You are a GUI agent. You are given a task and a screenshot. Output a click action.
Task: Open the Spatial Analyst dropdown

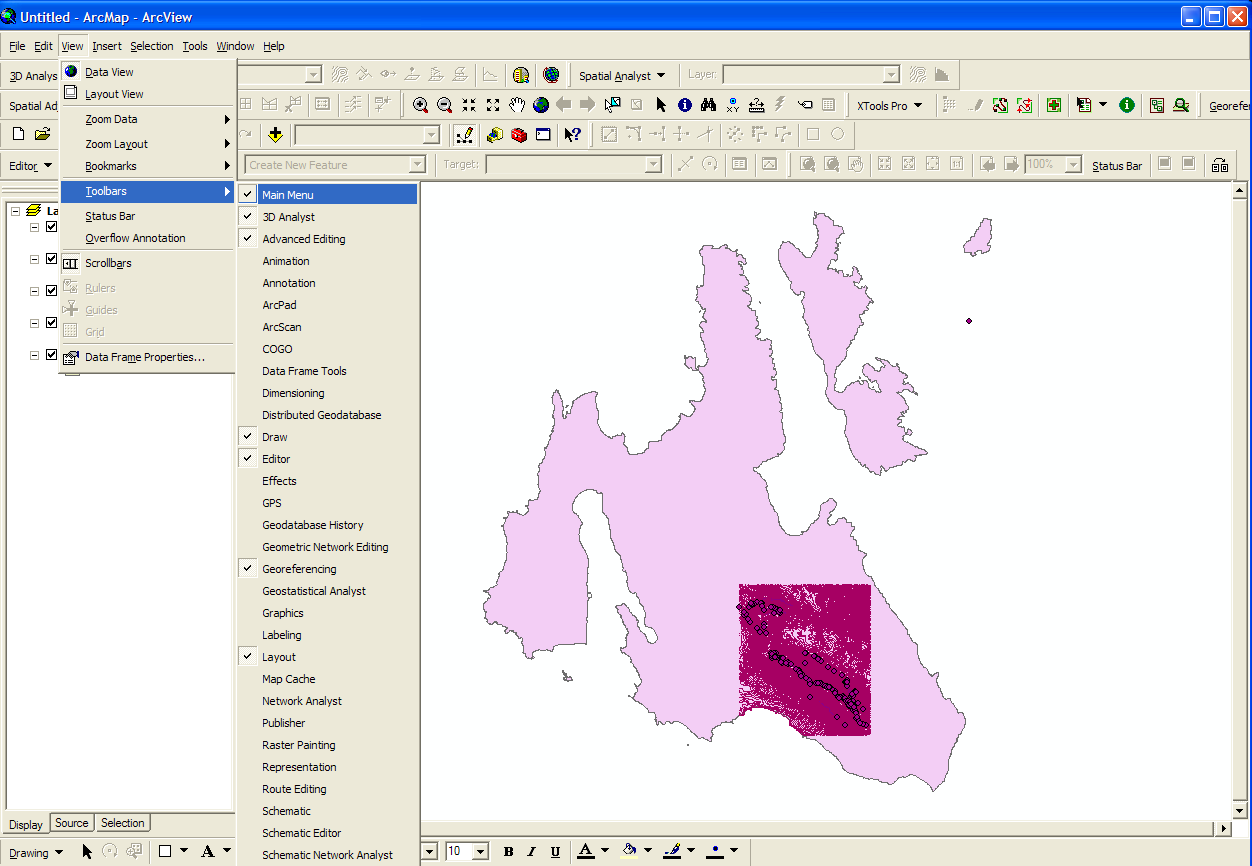click(622, 76)
